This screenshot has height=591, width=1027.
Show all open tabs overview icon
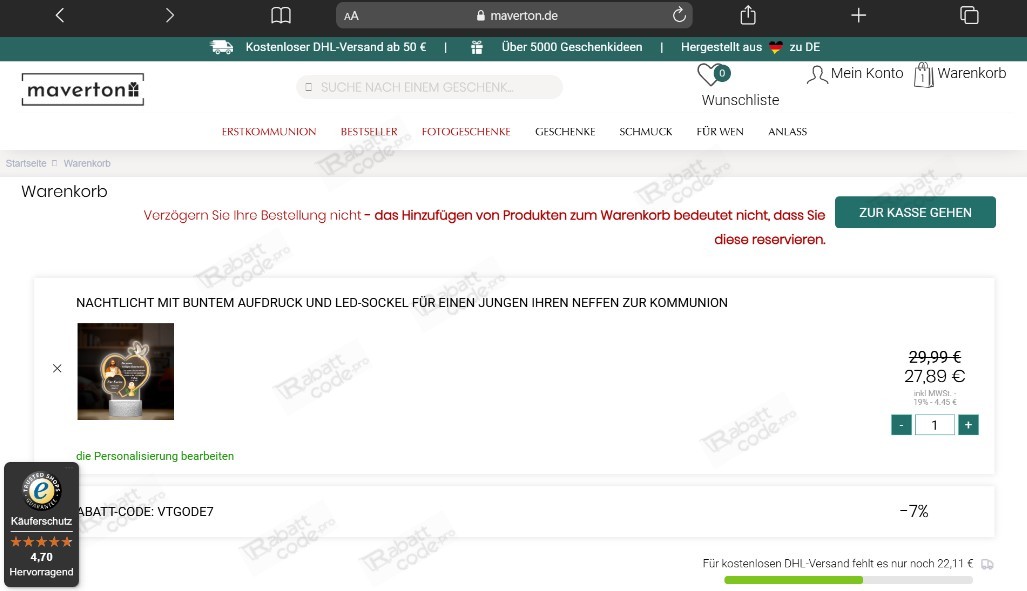pyautogui.click(x=969, y=15)
